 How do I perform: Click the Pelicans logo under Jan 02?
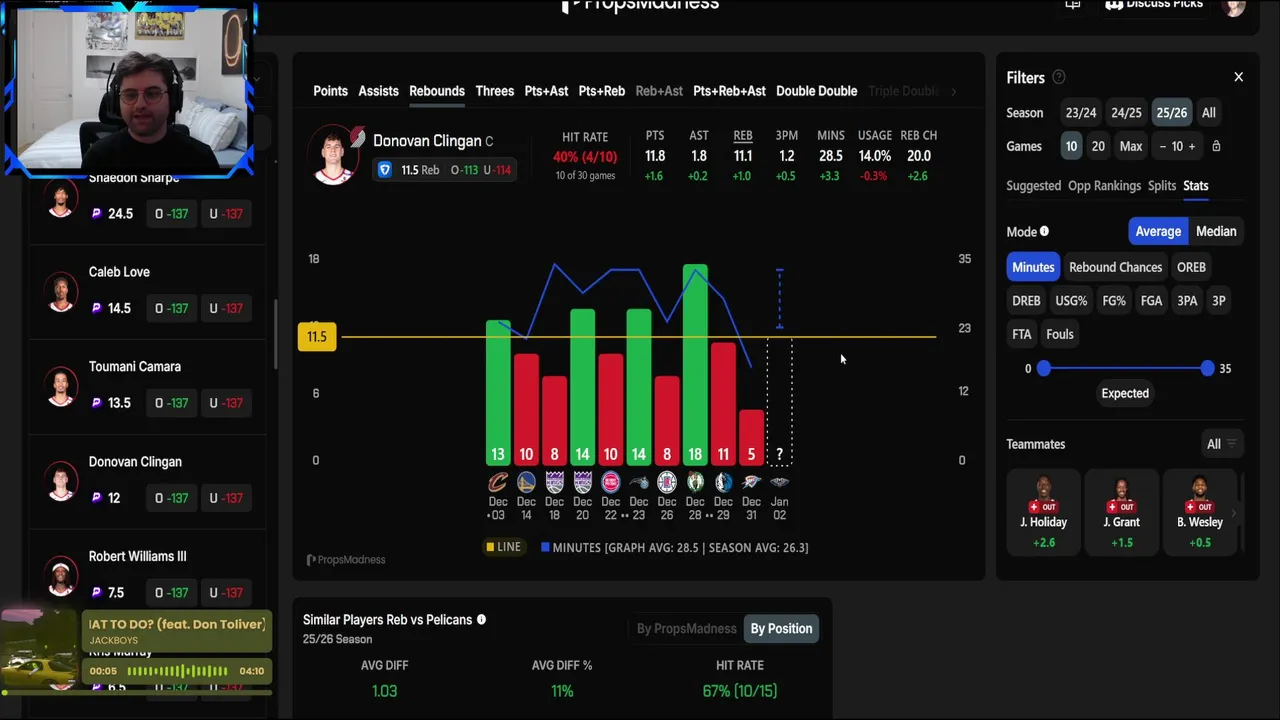click(x=779, y=483)
